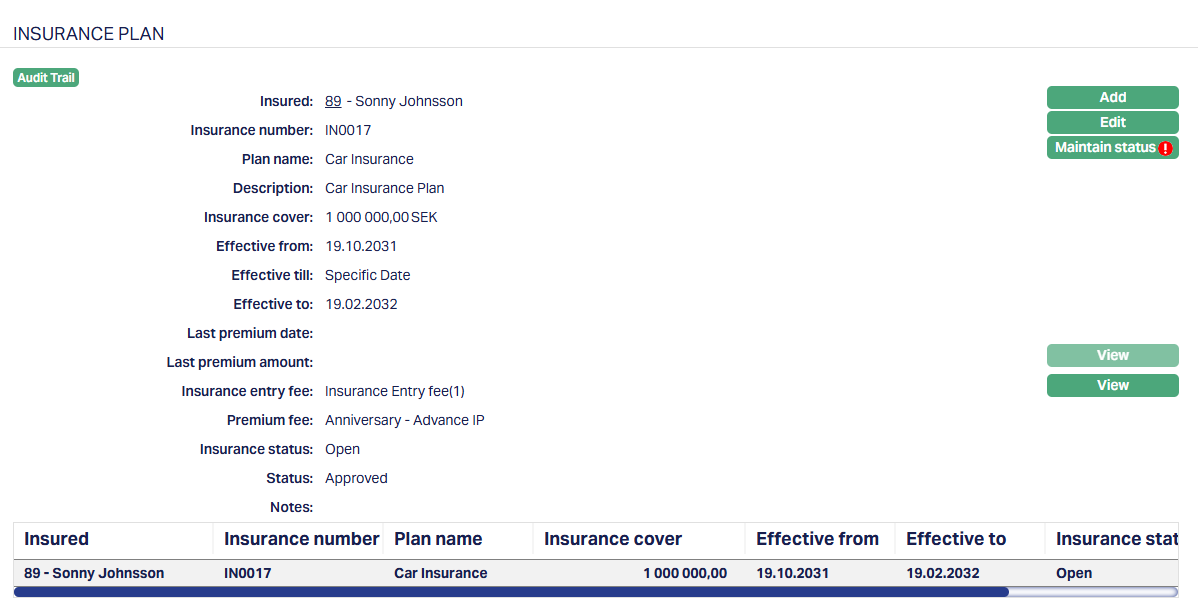Sort table by Effective from header
The width and height of the screenshot is (1198, 604).
click(817, 539)
